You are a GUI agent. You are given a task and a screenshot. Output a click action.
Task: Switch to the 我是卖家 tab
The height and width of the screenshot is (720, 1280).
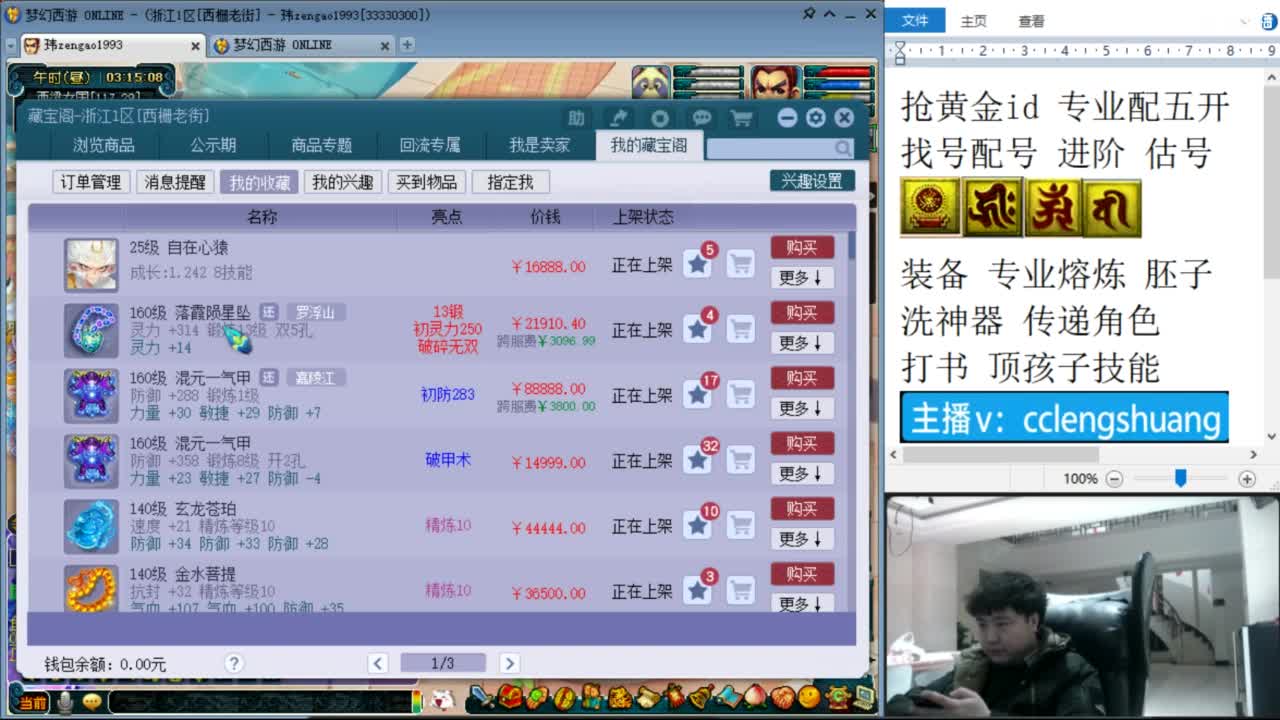point(539,145)
